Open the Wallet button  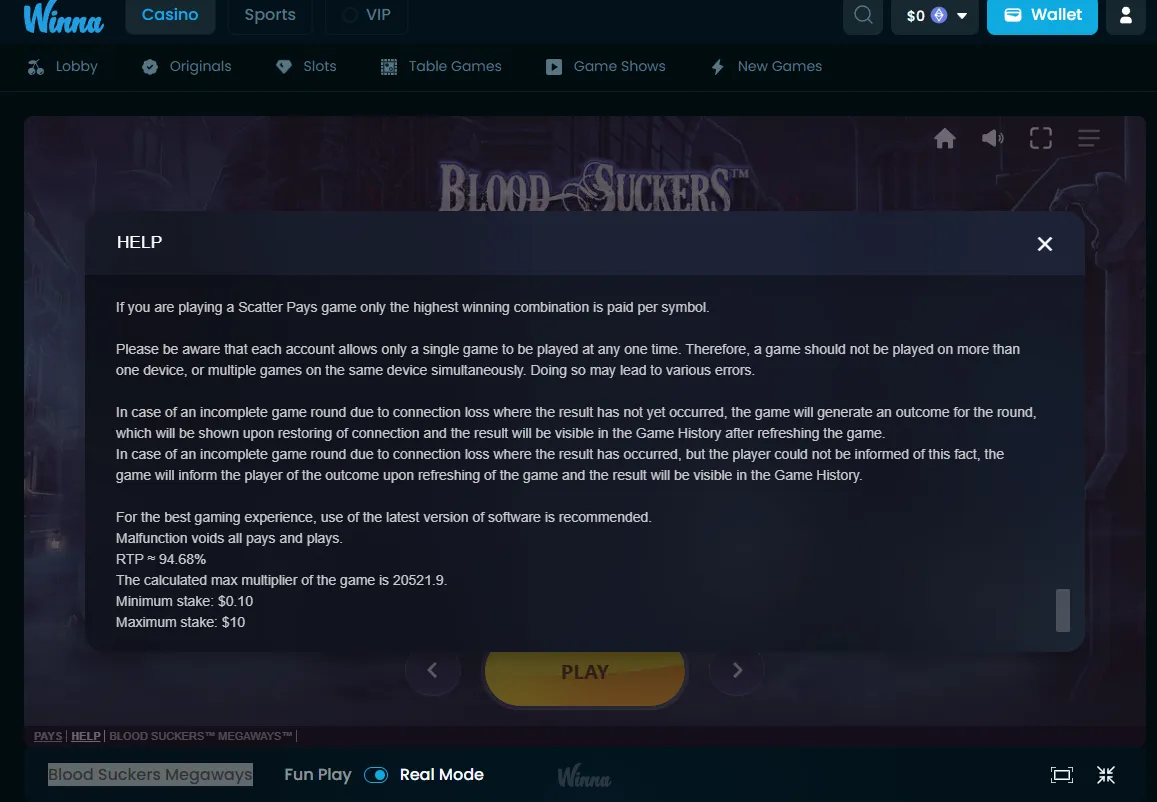point(1042,15)
